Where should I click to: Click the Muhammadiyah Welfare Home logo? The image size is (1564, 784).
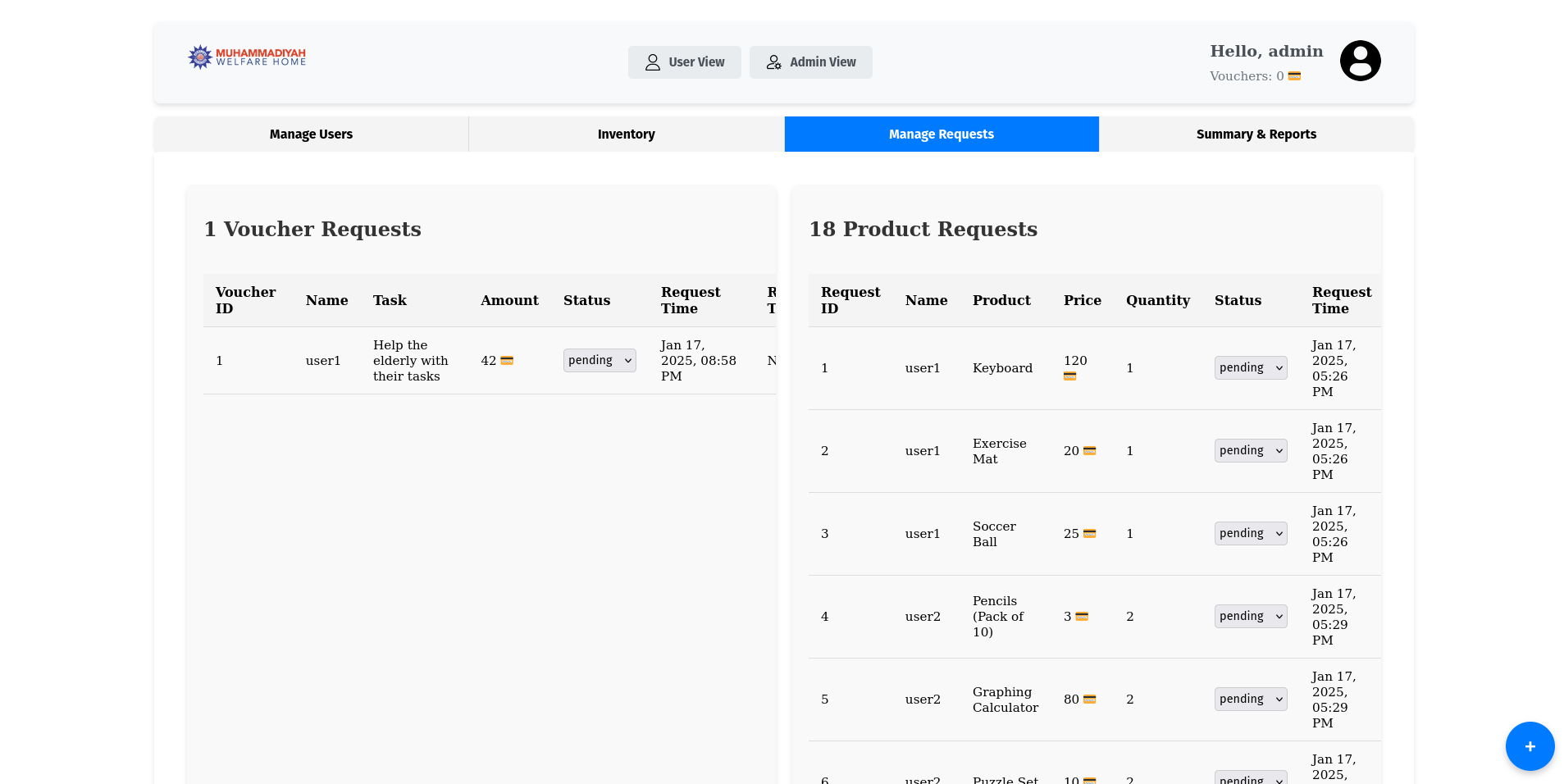point(246,57)
